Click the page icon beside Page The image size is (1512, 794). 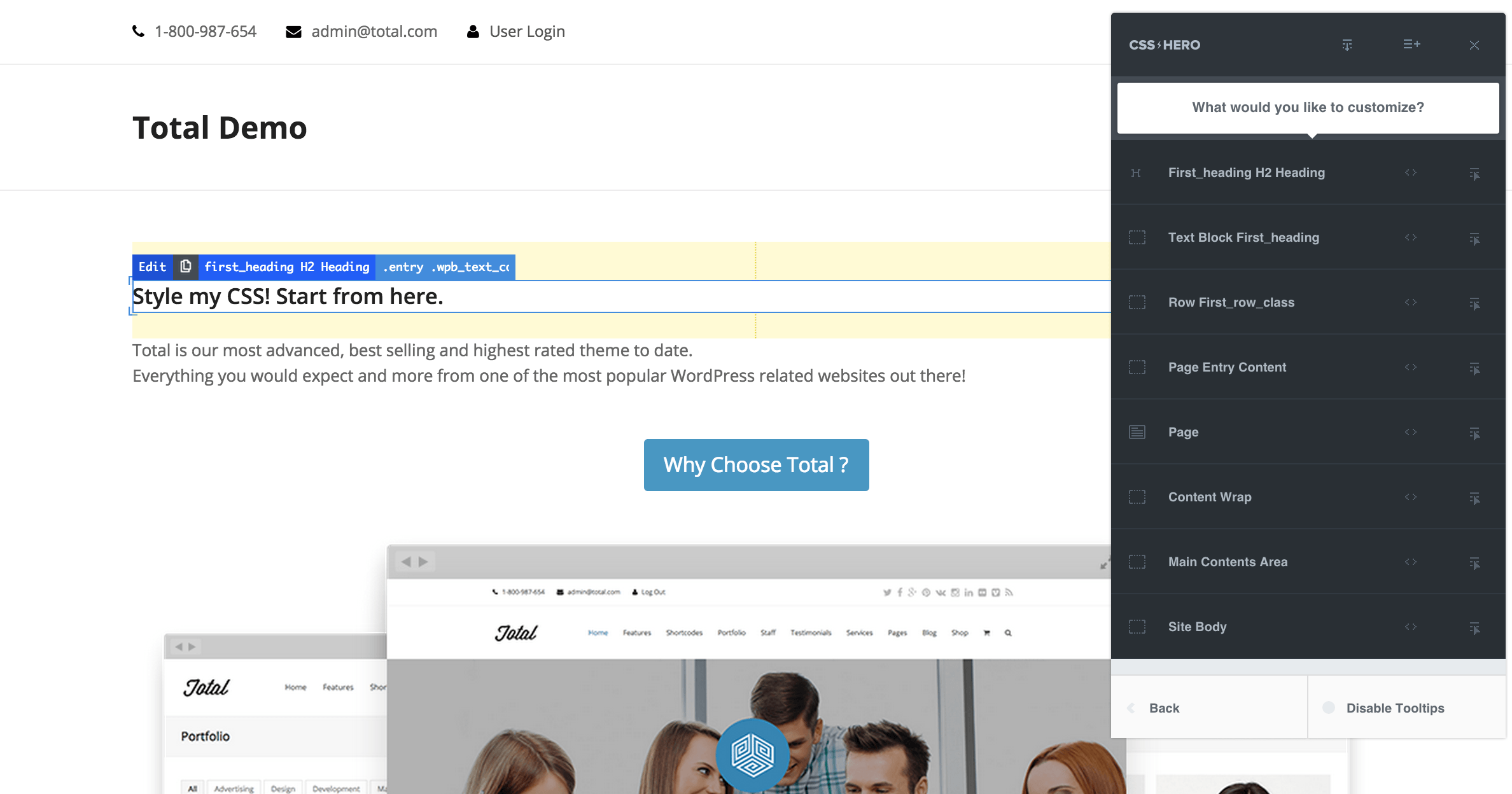pos(1137,432)
